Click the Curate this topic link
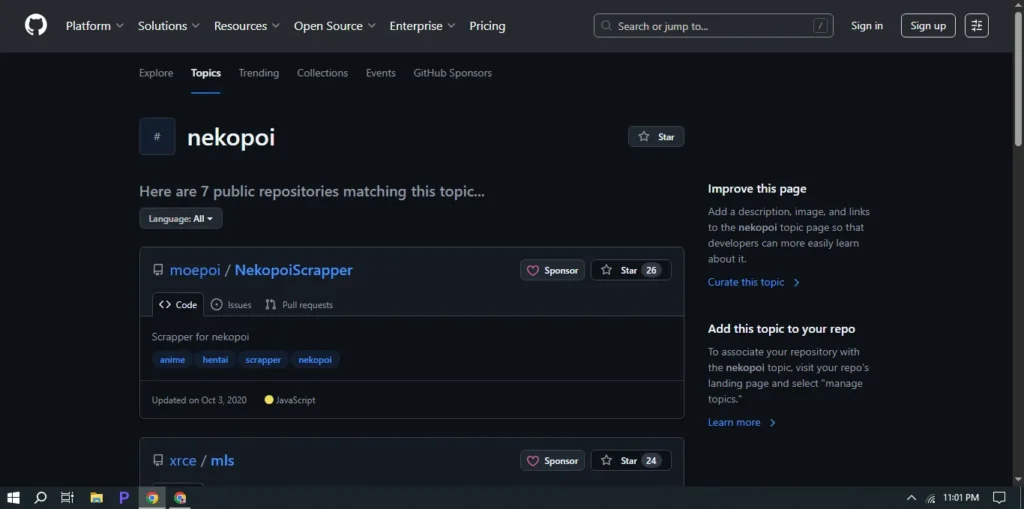 (x=754, y=282)
